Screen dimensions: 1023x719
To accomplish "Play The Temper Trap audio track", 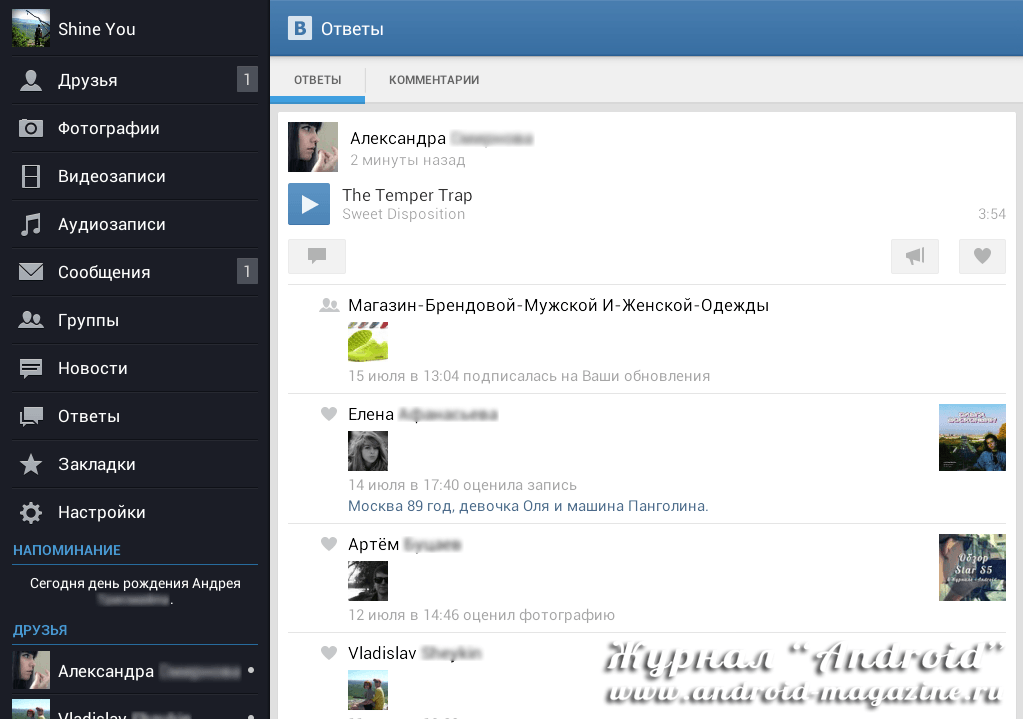I will point(309,204).
